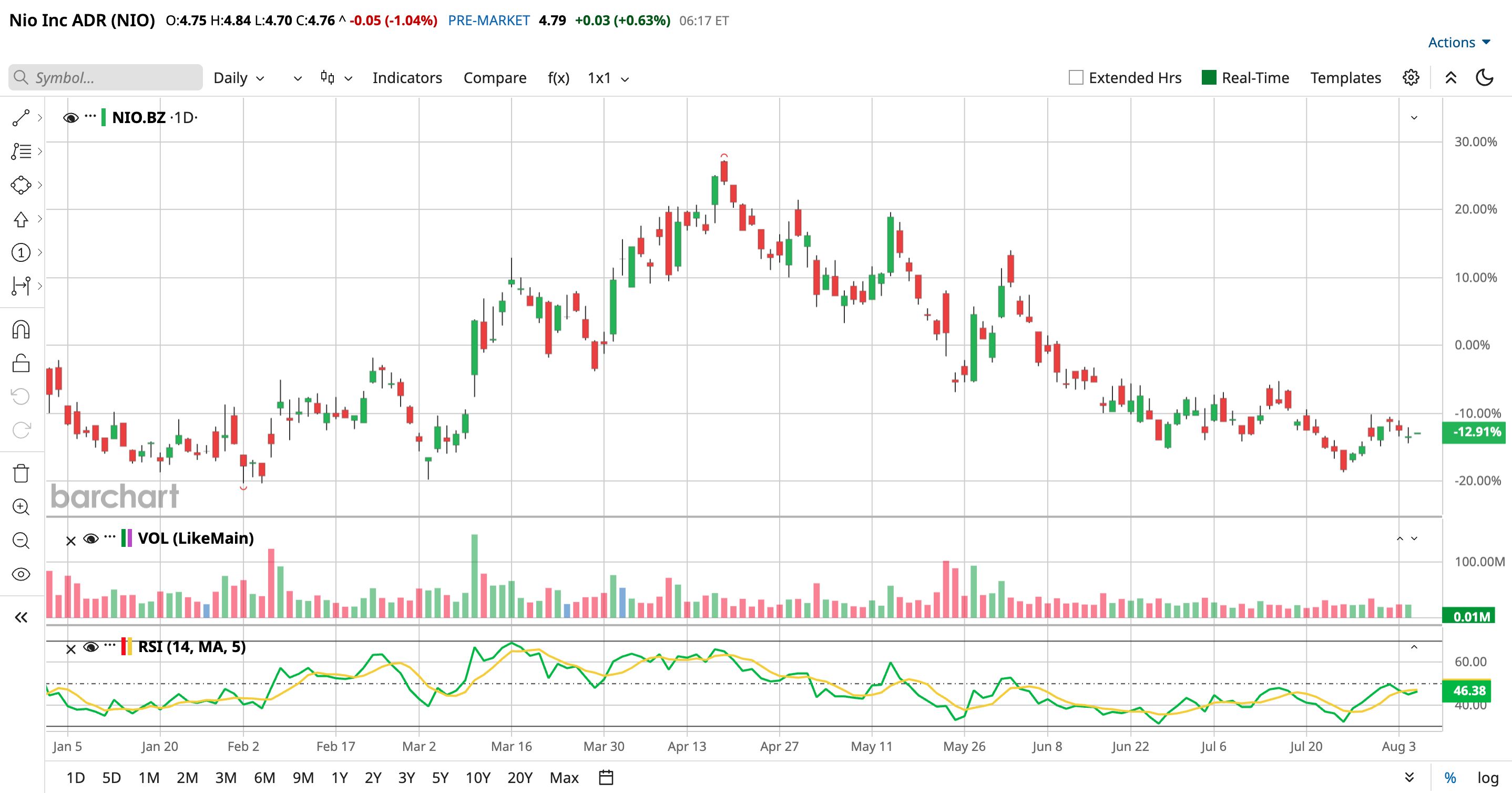Open the Compare menu

click(x=495, y=77)
